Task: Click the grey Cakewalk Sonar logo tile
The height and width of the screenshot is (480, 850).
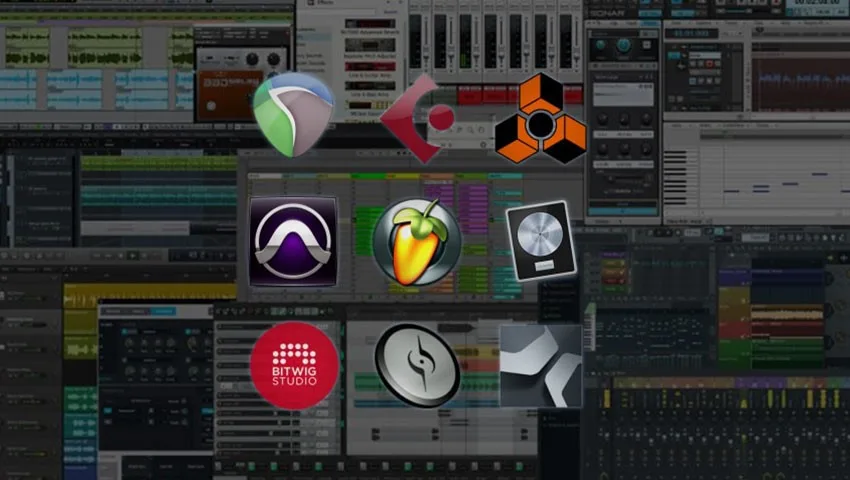Action: coord(540,366)
